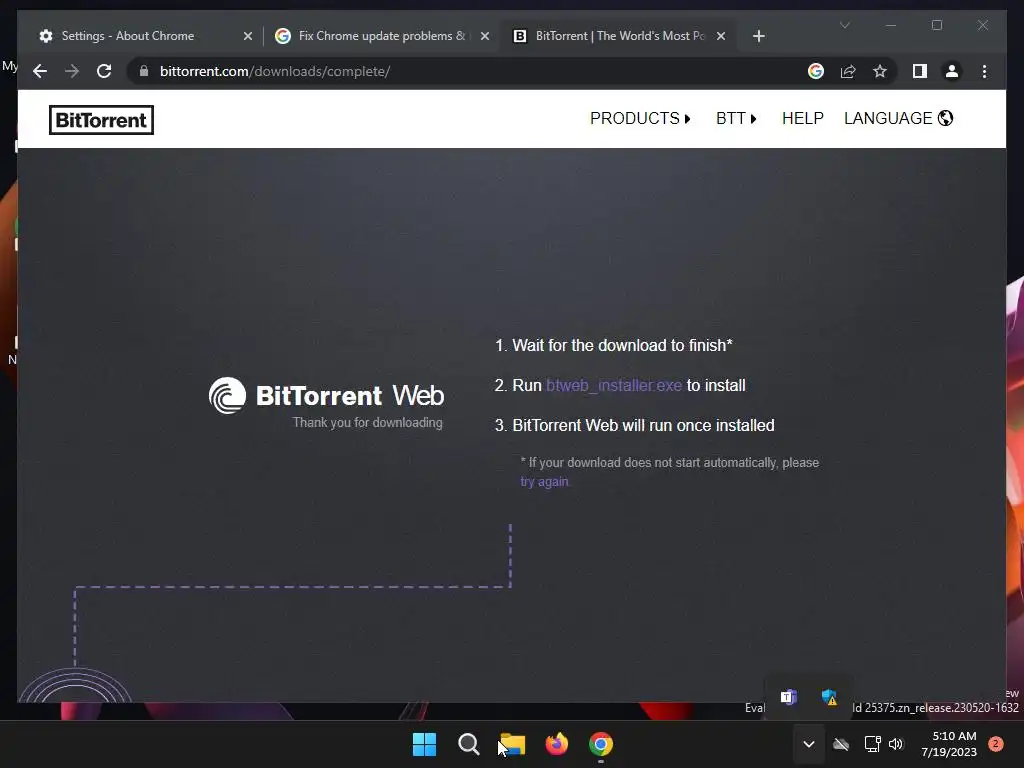1024x768 pixels.
Task: Close the Settings - About Chrome tab
Action: pyautogui.click(x=248, y=36)
